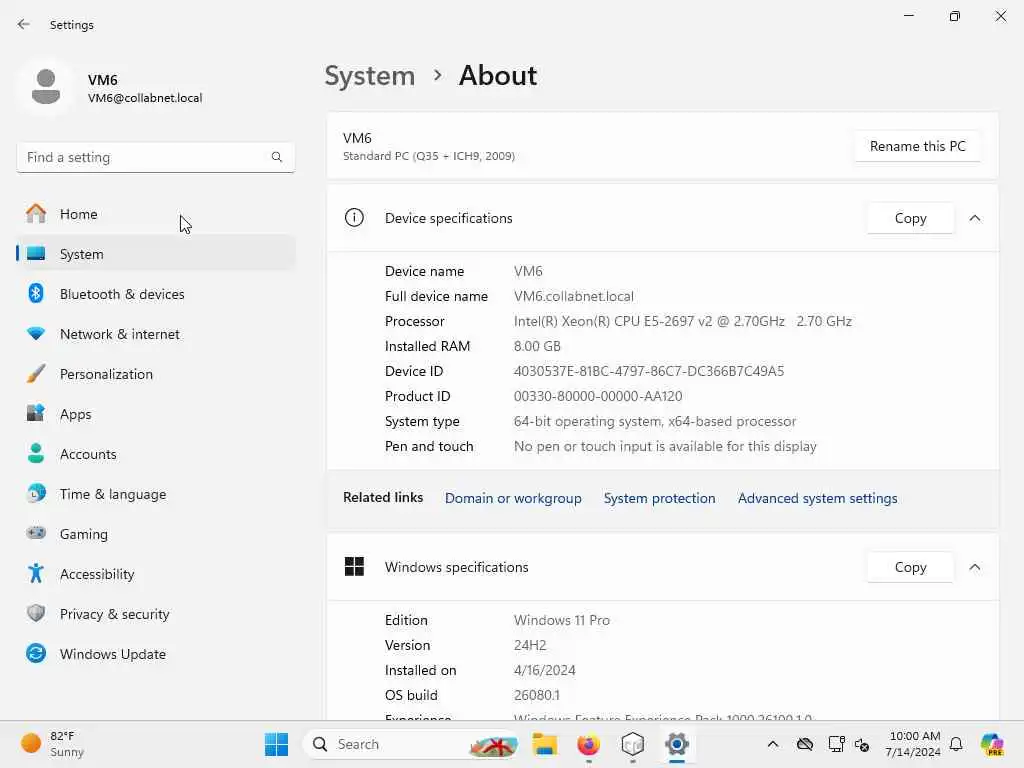Click the Apps icon in the sidebar

[36, 413]
